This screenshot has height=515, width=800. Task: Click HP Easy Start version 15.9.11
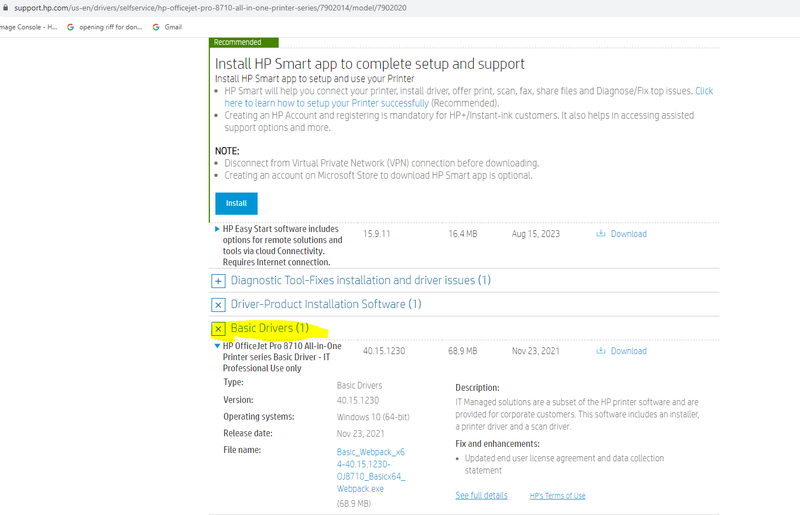pos(377,234)
